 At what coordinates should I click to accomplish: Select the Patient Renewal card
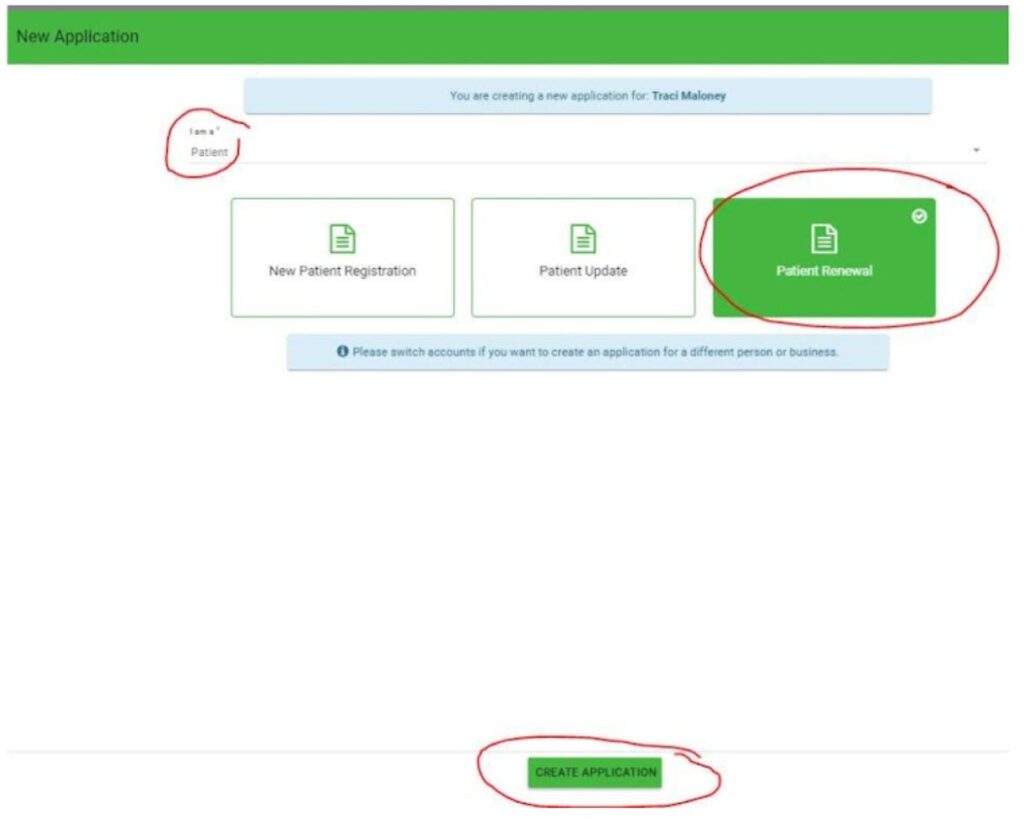pos(824,258)
